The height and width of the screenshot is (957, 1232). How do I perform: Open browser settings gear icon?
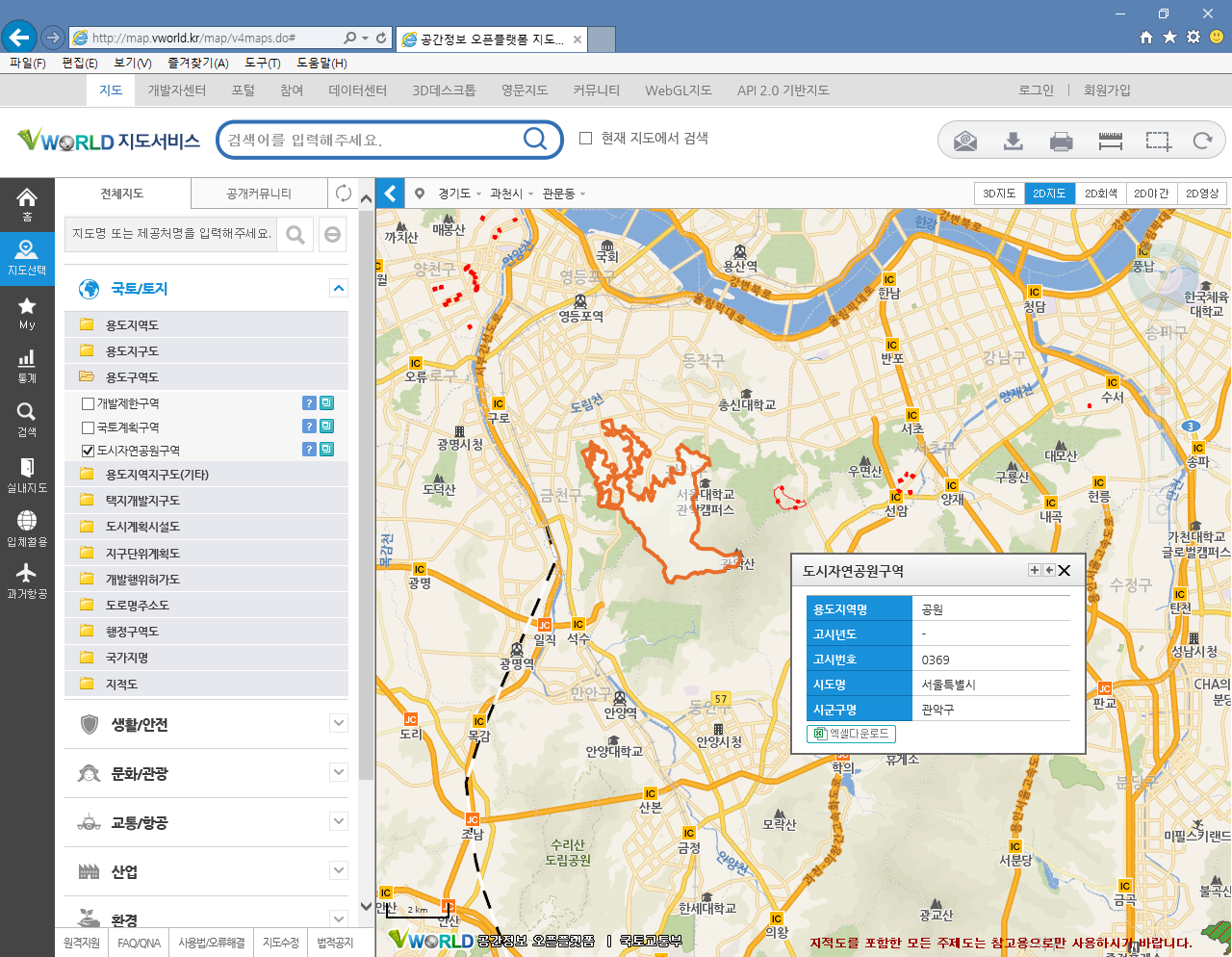tap(1193, 37)
